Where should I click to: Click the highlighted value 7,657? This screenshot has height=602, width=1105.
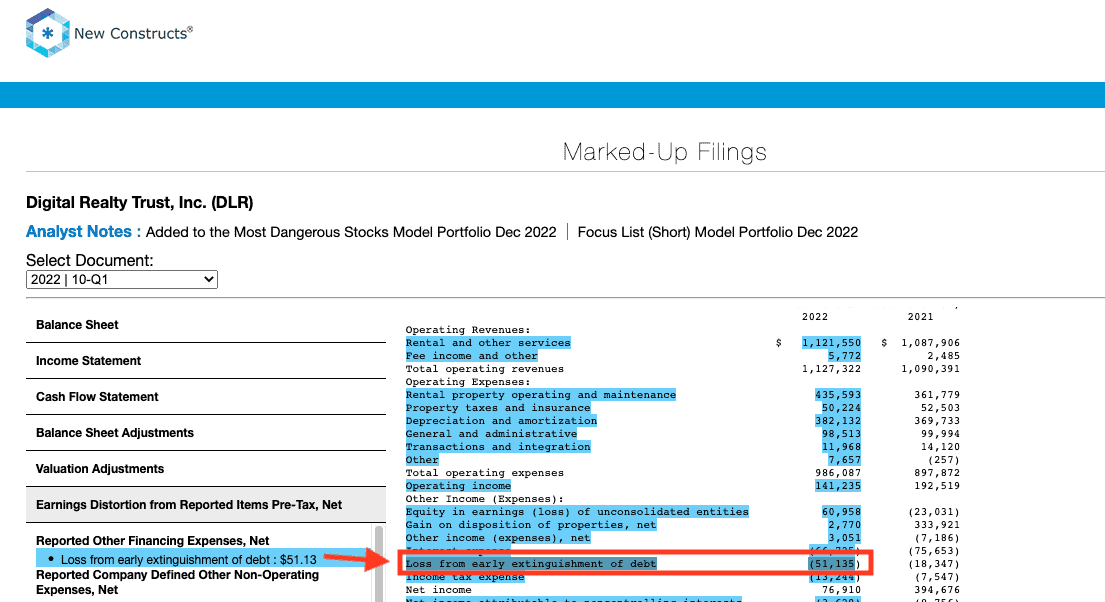pos(844,460)
